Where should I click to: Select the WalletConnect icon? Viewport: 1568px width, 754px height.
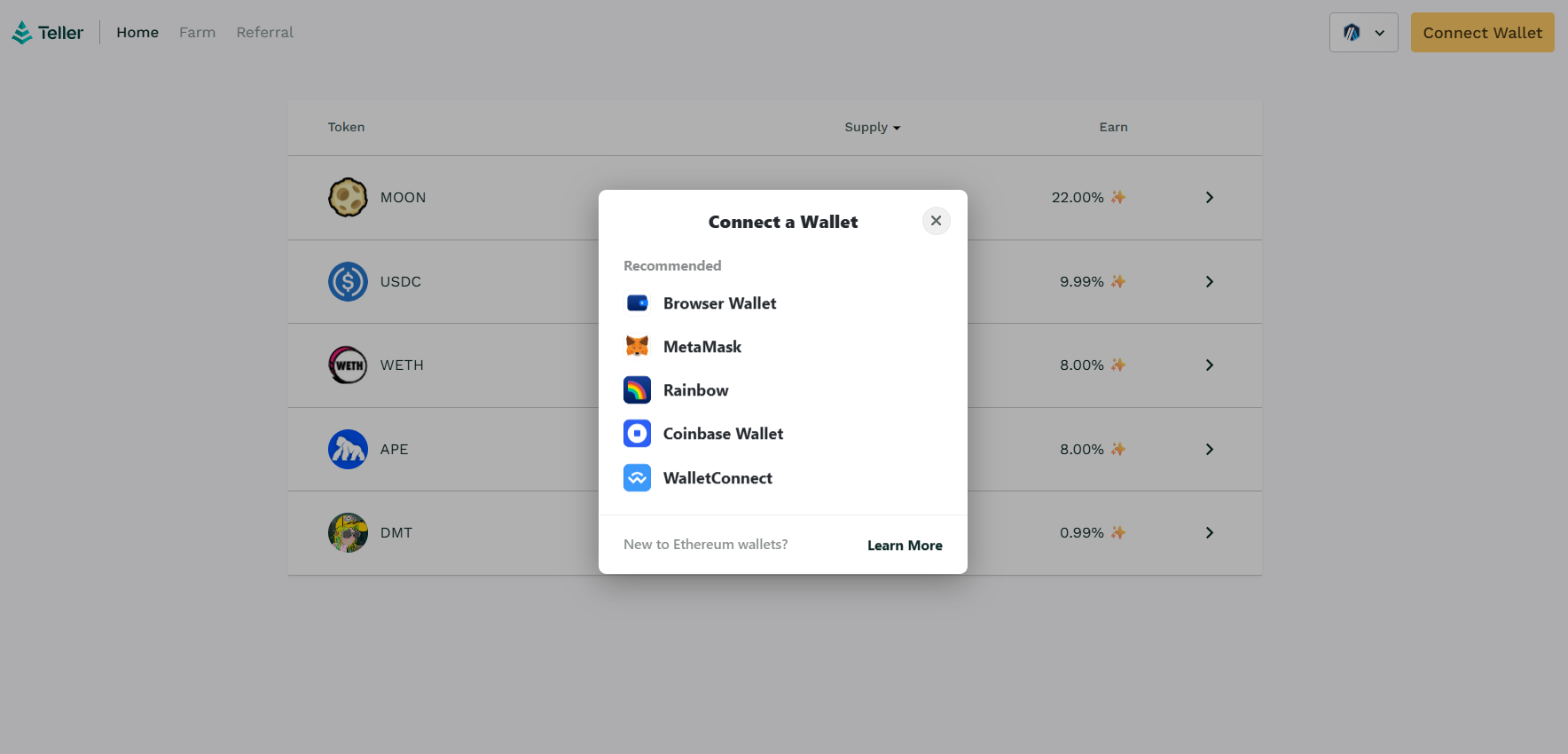[637, 478]
